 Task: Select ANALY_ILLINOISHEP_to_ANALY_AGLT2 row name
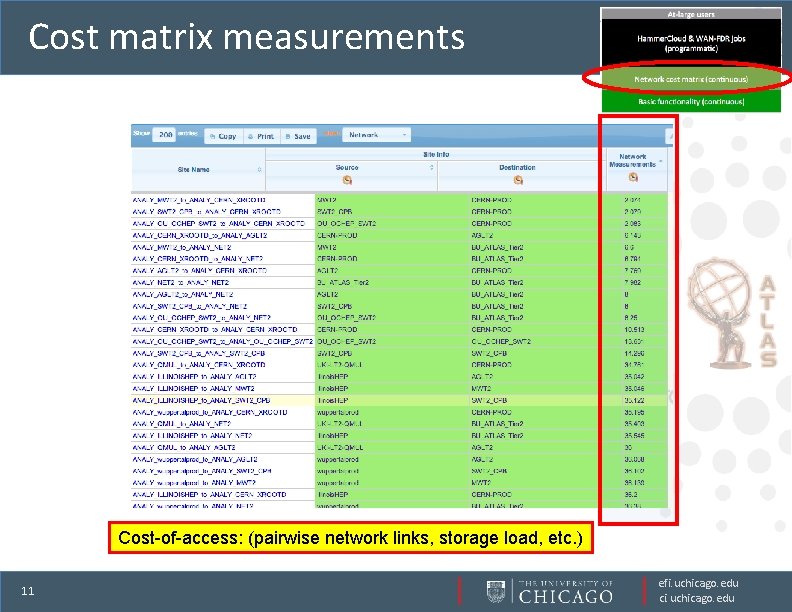pos(194,377)
